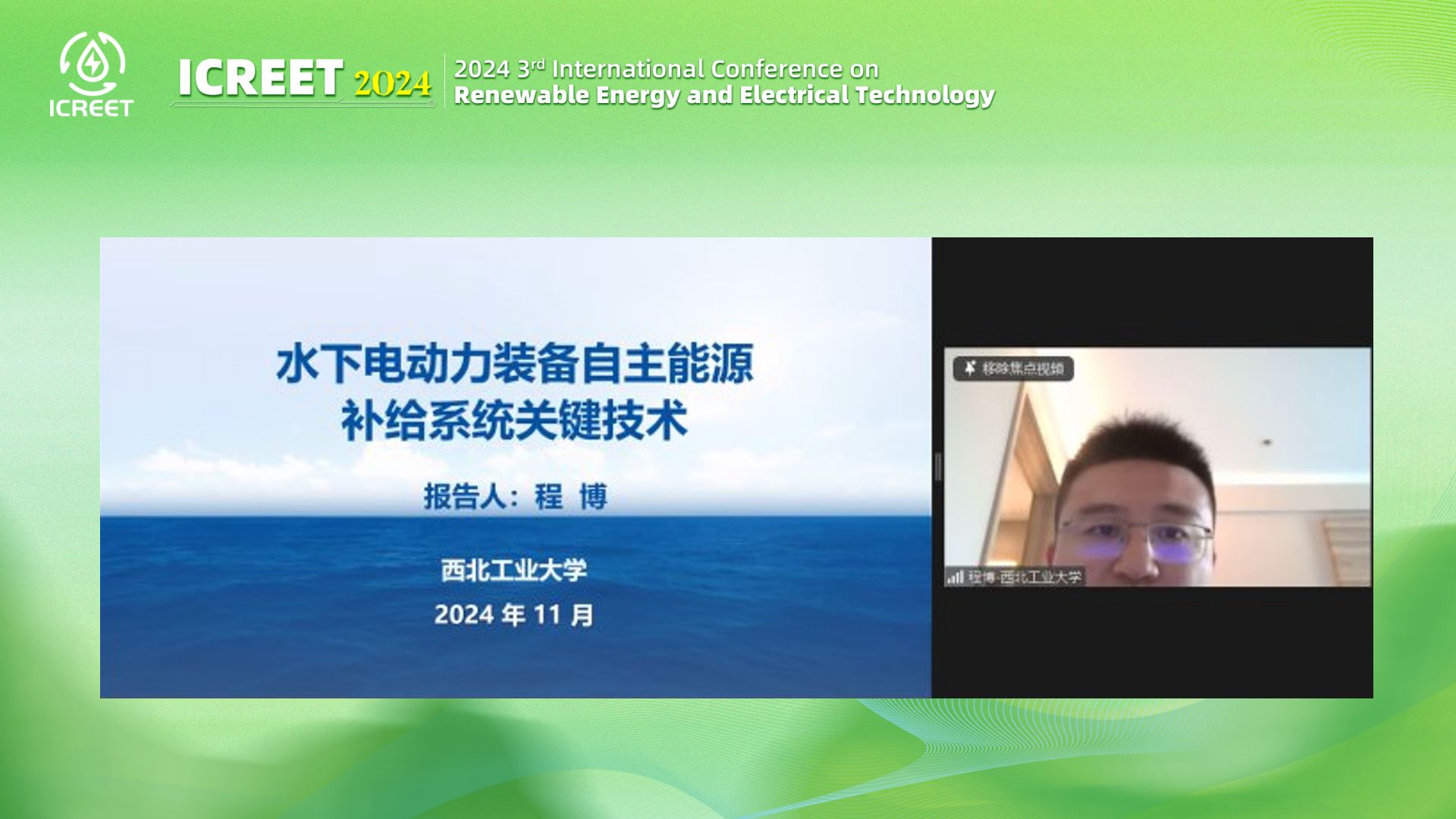1456x819 pixels.
Task: Click the ICREET wordmark beneath the logo
Action: point(91,108)
